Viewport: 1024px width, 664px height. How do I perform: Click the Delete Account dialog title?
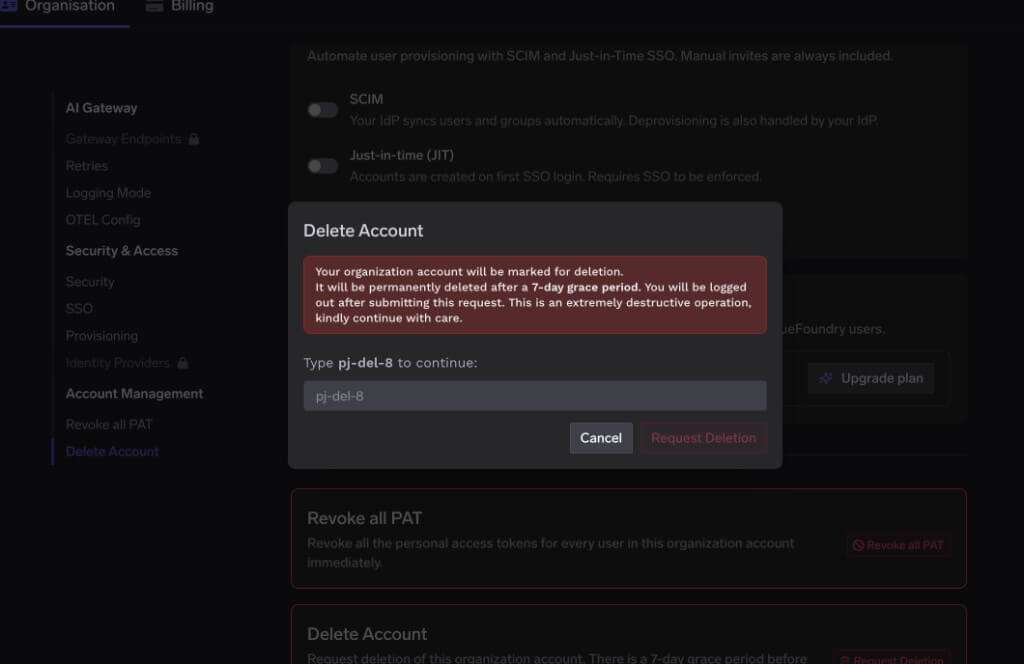363,230
